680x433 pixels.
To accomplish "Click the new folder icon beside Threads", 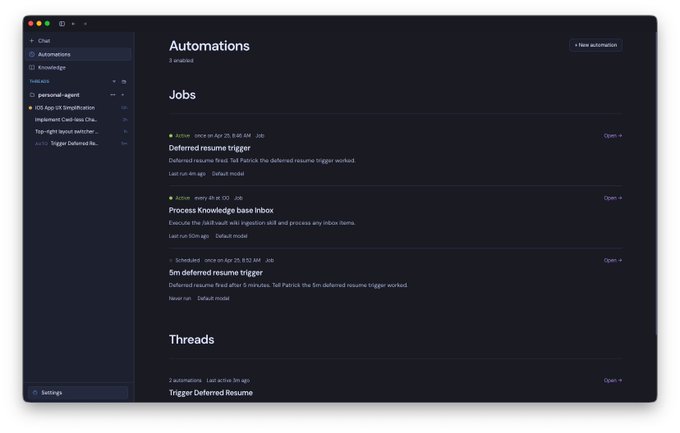I will point(124,82).
